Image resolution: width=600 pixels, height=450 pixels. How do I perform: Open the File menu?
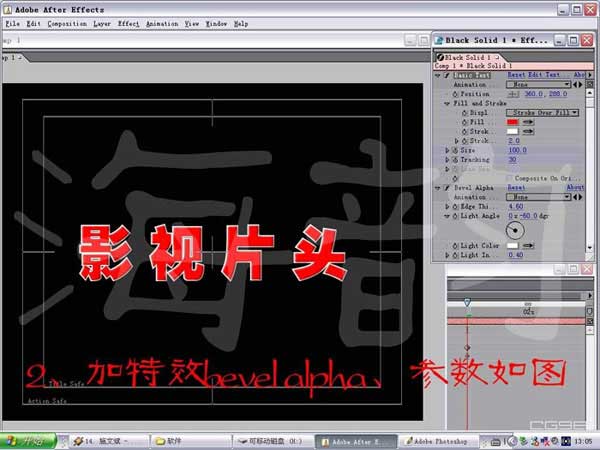coord(13,24)
